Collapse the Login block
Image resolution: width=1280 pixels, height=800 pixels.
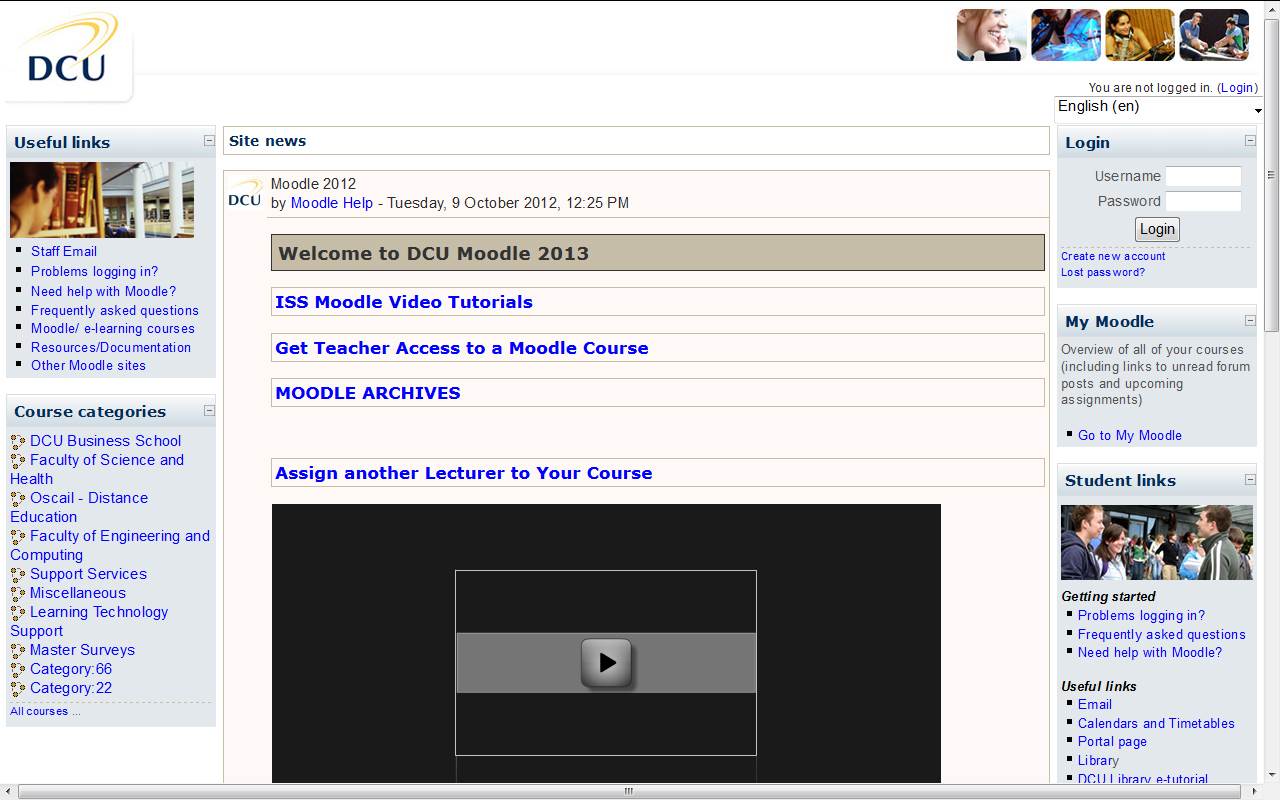pos(1250,141)
